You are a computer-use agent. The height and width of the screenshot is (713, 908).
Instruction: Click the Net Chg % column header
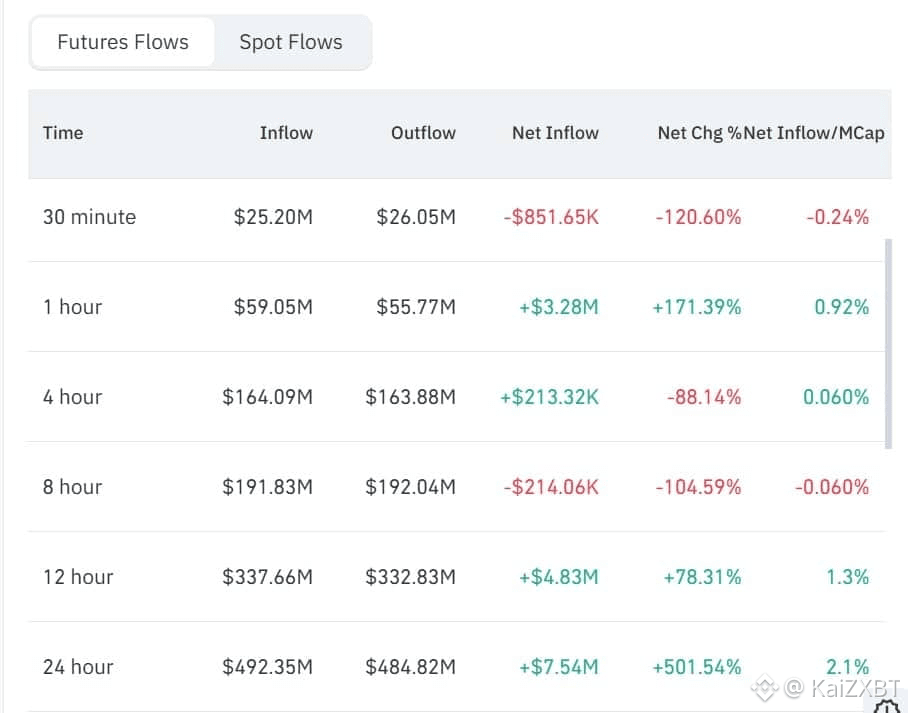pos(699,133)
